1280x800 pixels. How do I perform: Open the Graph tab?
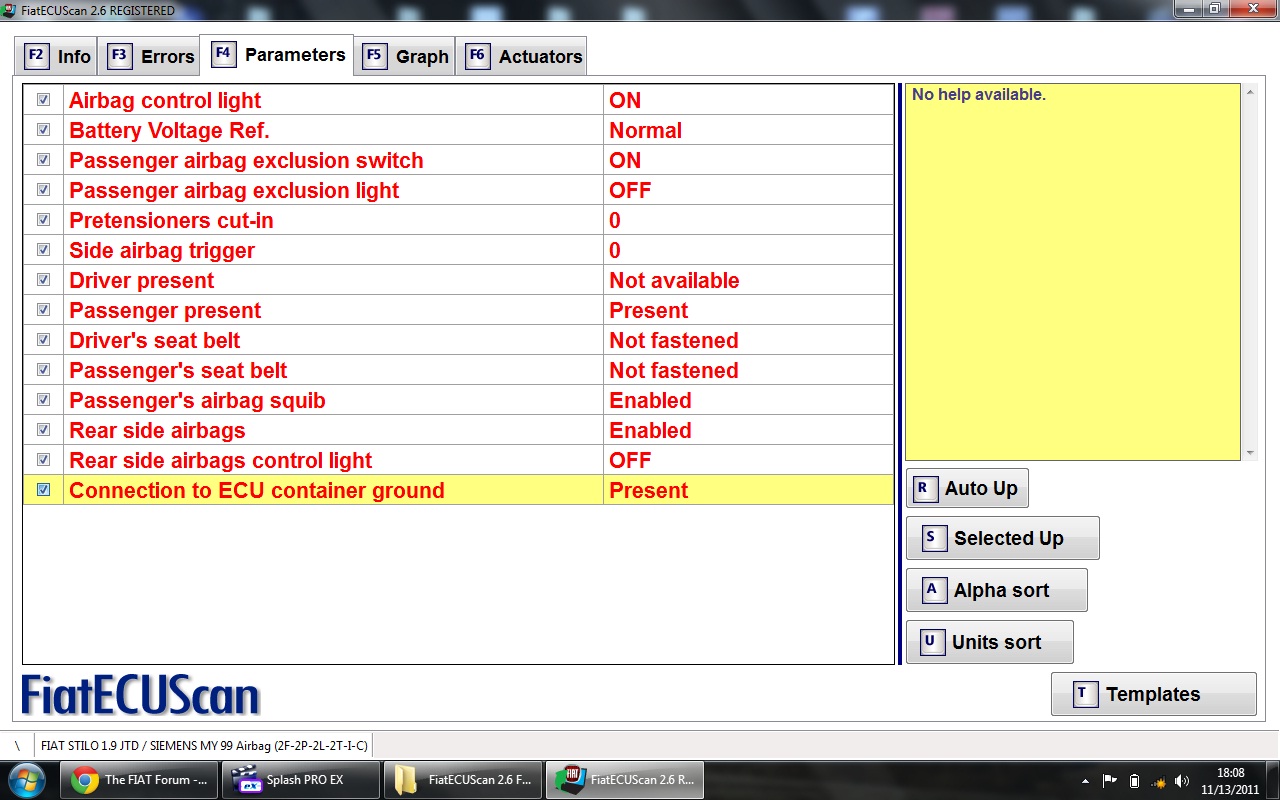pyautogui.click(x=405, y=56)
